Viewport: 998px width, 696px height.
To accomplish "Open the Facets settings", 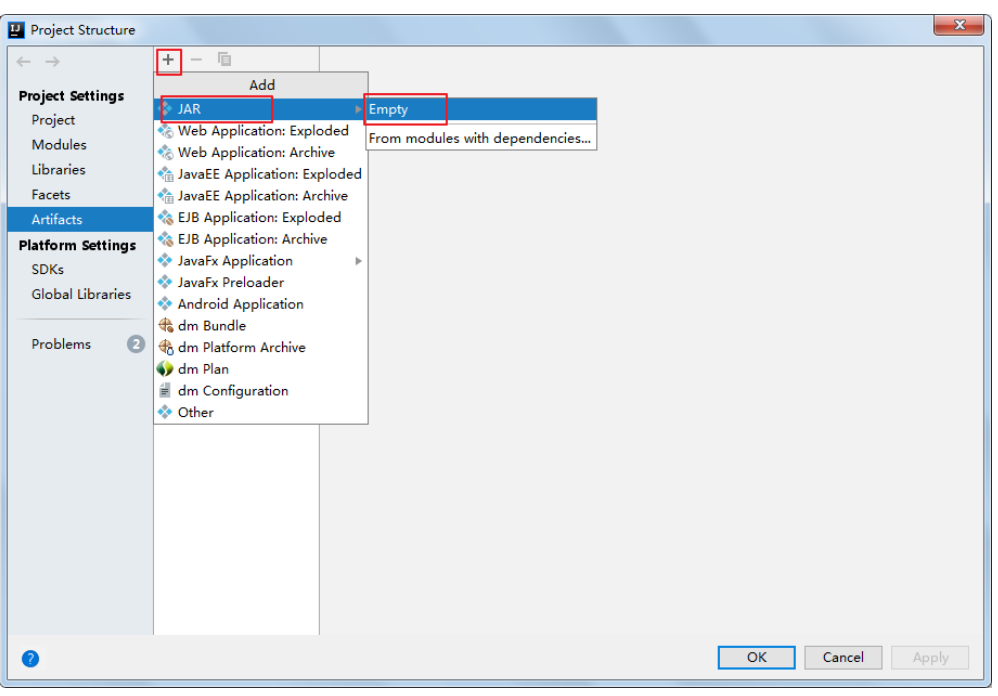I will click(80, 195).
